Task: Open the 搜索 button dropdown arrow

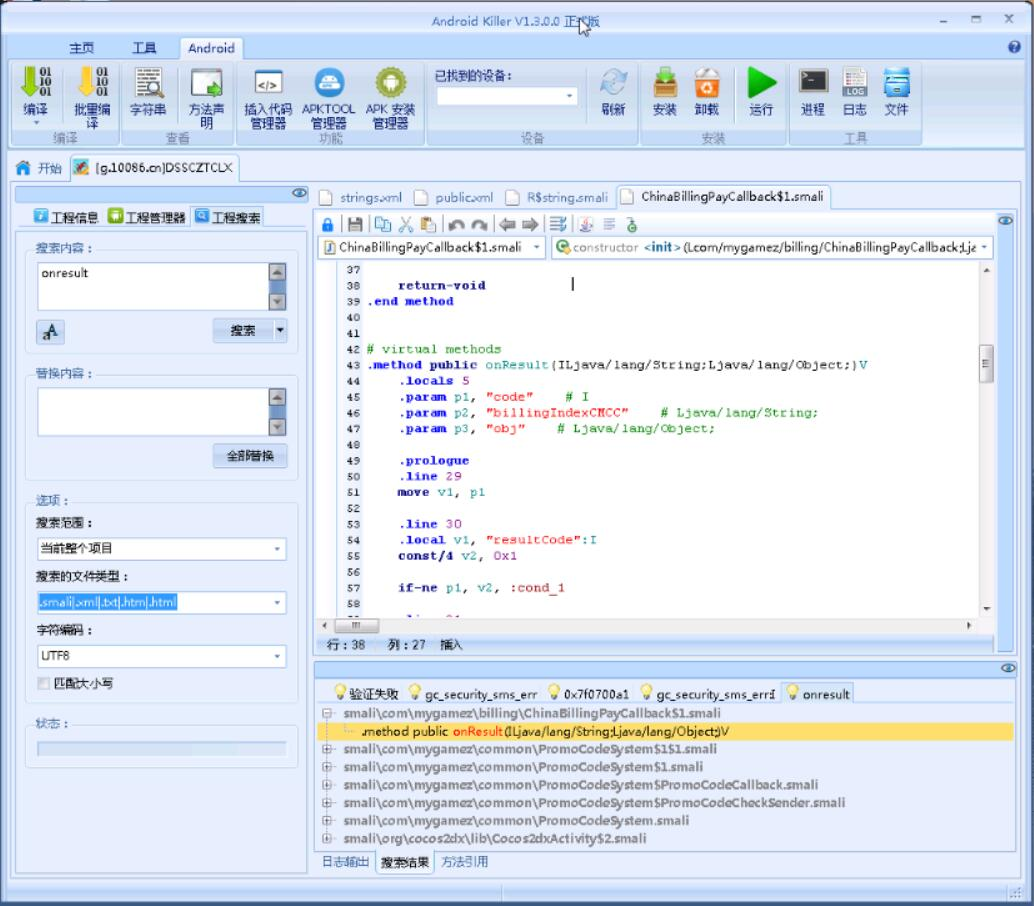Action: pos(280,330)
